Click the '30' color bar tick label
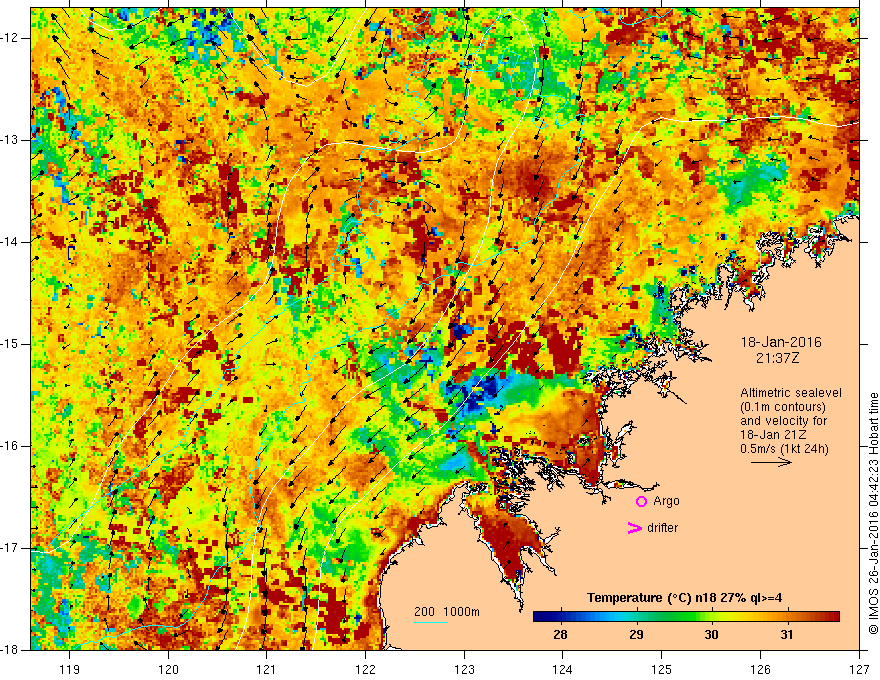880x680 pixels. click(x=711, y=635)
